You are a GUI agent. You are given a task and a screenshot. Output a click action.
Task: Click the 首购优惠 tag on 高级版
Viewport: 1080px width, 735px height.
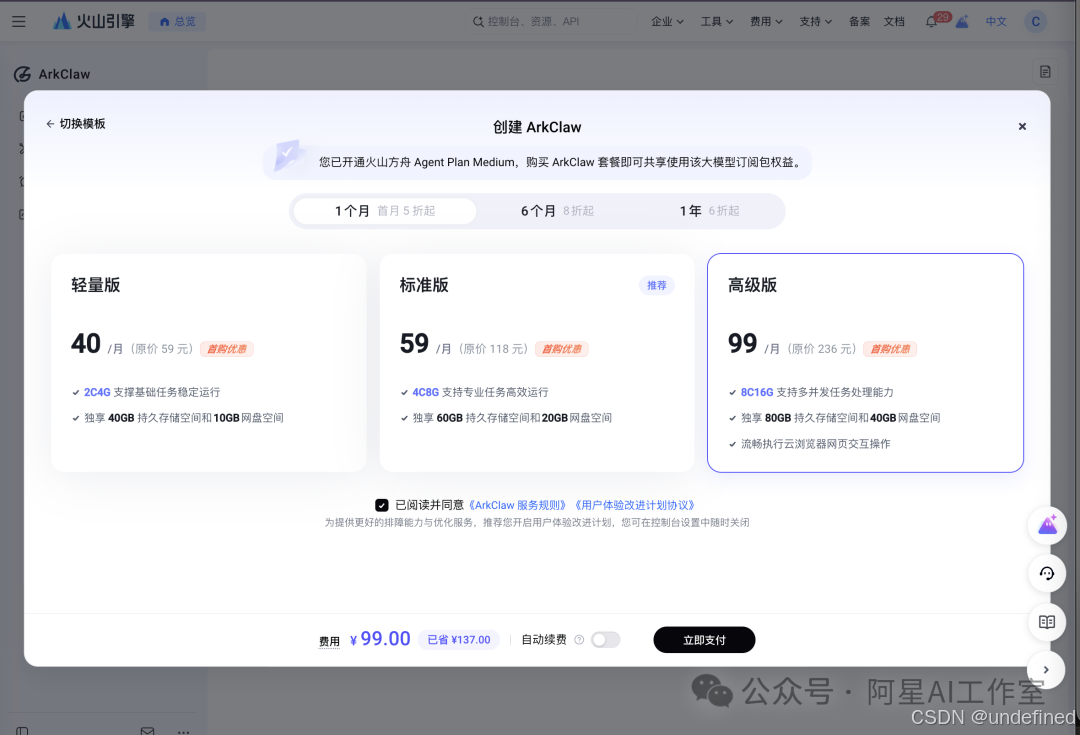click(890, 349)
